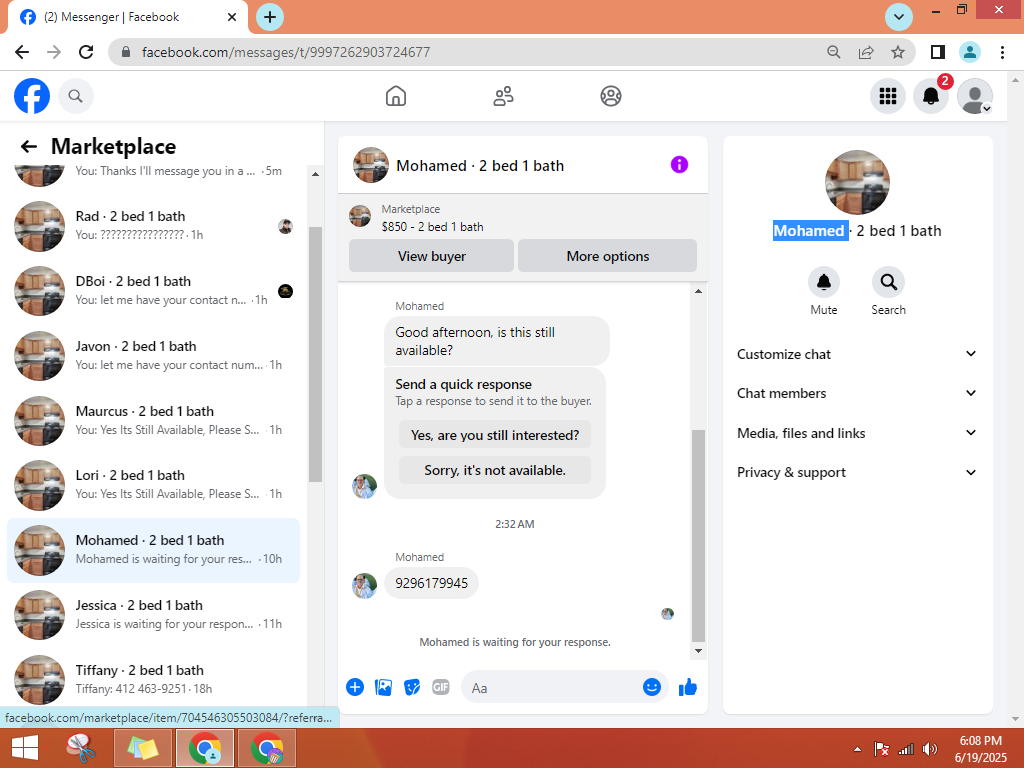Expand Customize chat section
The width and height of the screenshot is (1024, 768).
point(857,354)
